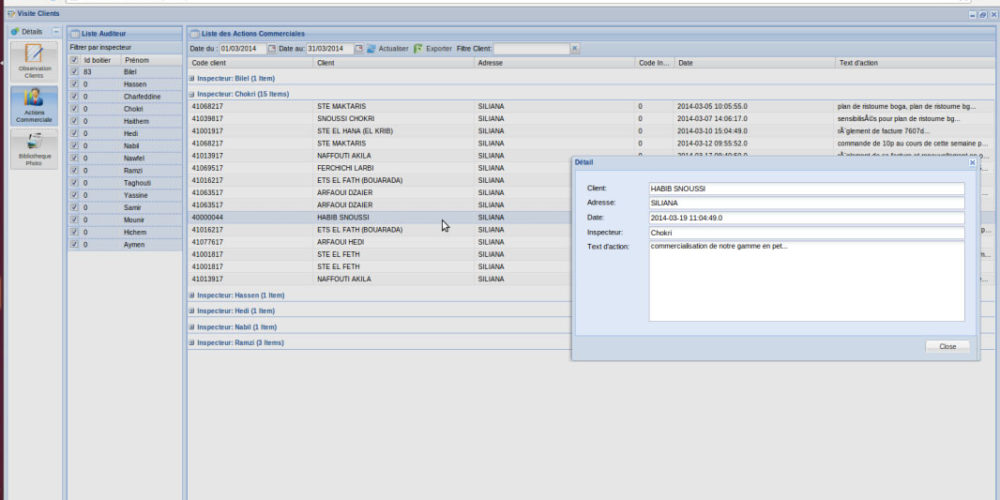
Task: Uncheck the checkbox for auditor Chokri
Action: pyautogui.click(x=74, y=109)
